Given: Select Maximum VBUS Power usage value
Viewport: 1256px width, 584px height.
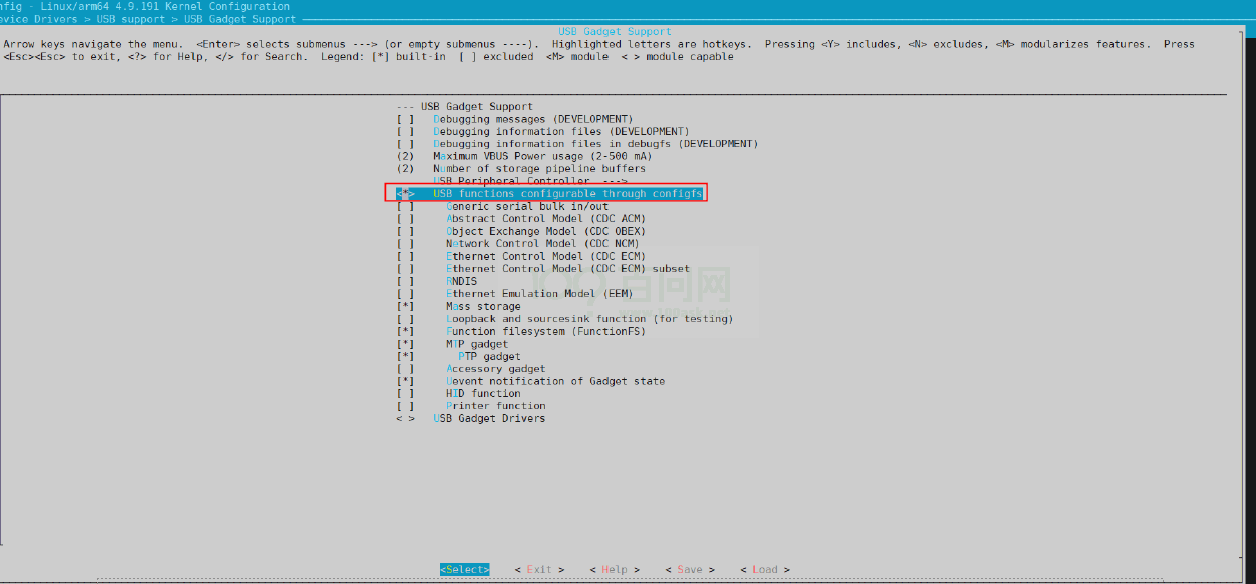Looking at the screenshot, I should tap(524, 156).
